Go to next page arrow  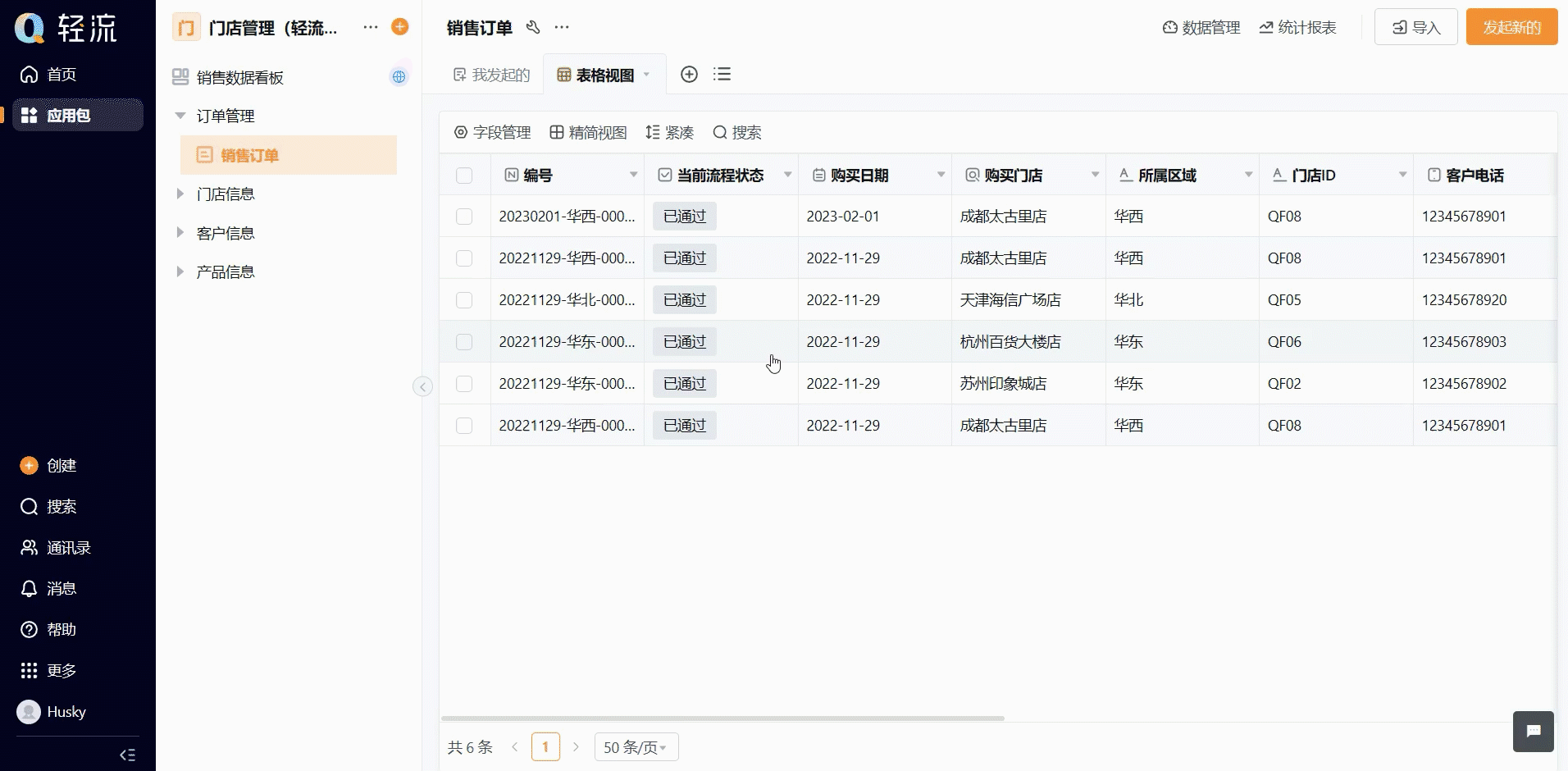(x=576, y=747)
